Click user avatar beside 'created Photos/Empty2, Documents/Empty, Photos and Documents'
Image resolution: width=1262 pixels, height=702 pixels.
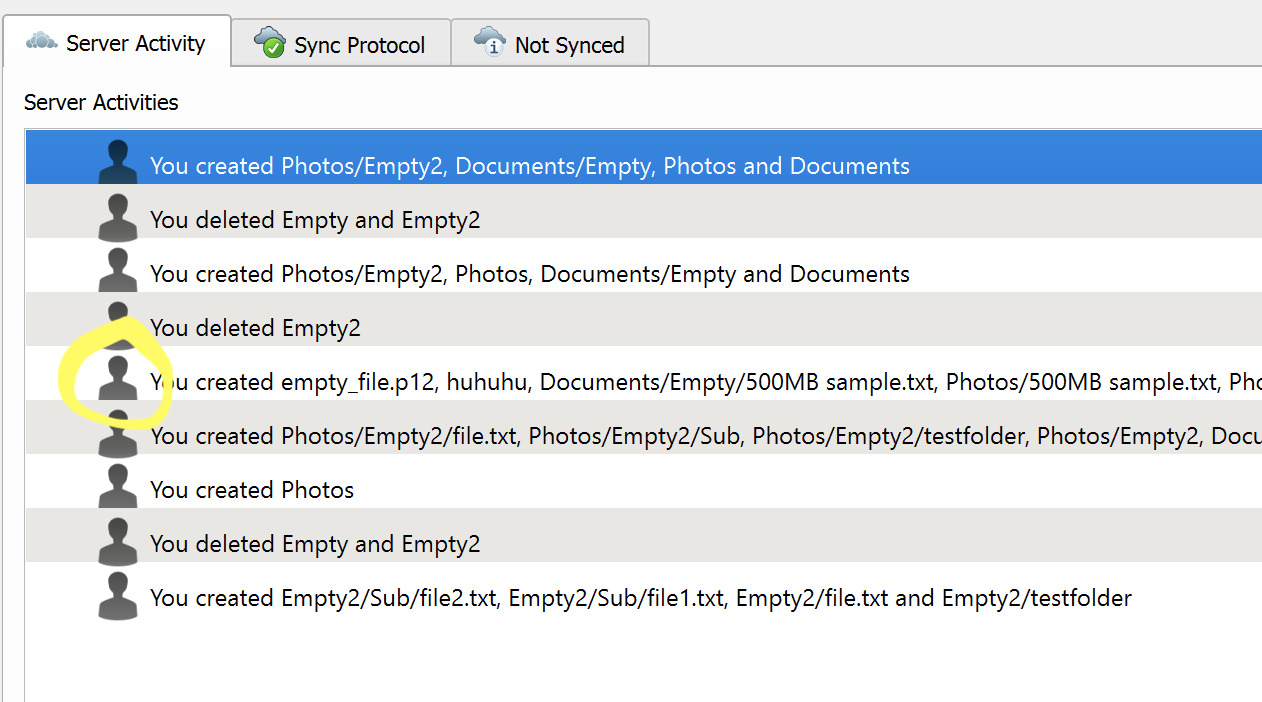click(x=118, y=162)
